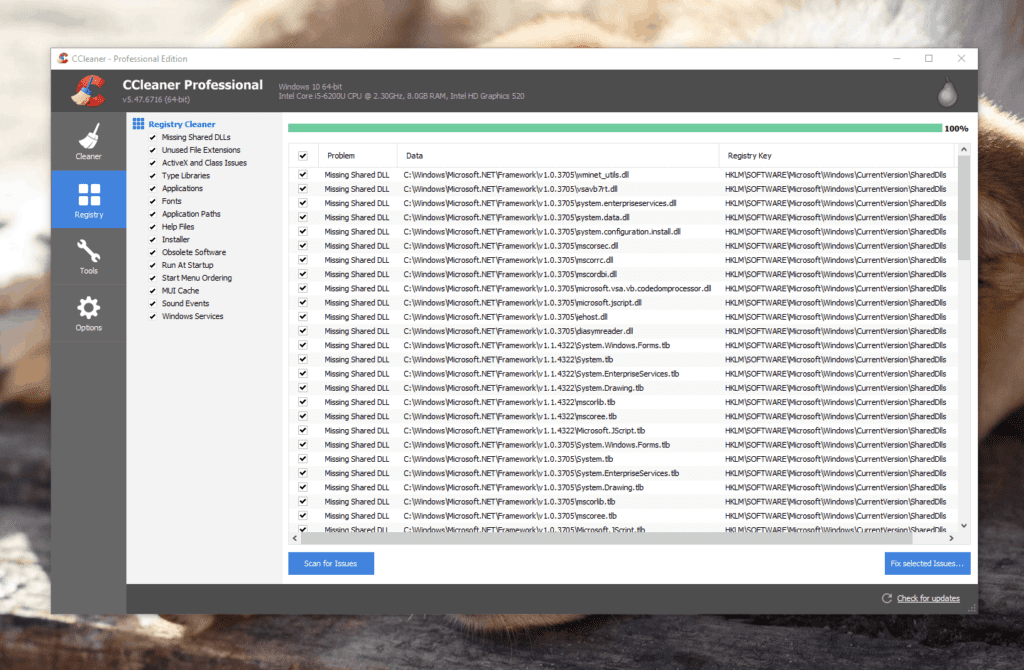Uncheck the vsavb7rt.dll issue row

(303, 189)
